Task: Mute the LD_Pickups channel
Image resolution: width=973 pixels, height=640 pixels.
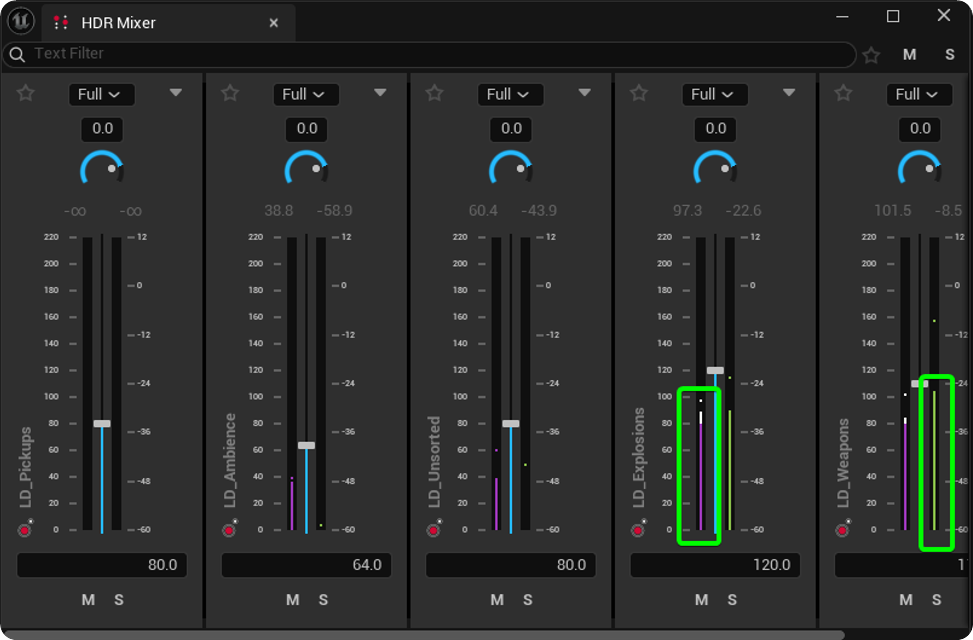Action: pyautogui.click(x=88, y=600)
